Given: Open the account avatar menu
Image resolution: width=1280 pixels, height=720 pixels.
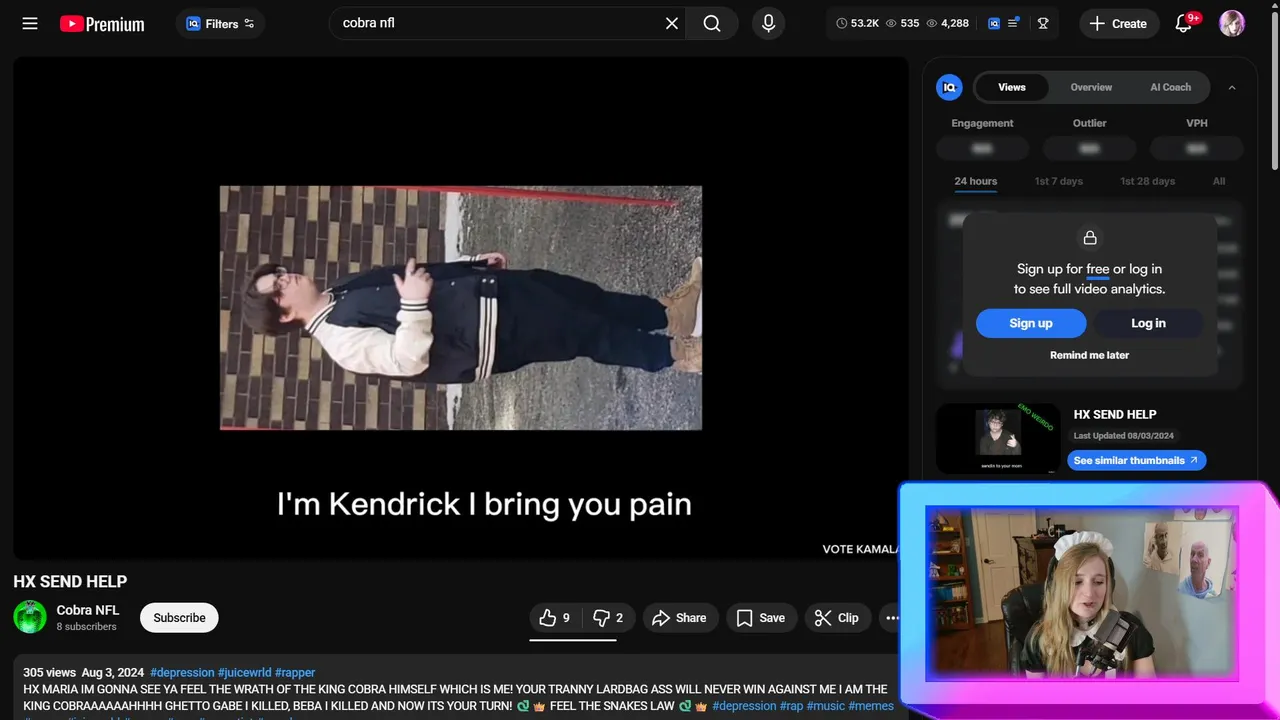Looking at the screenshot, I should click(x=1232, y=23).
